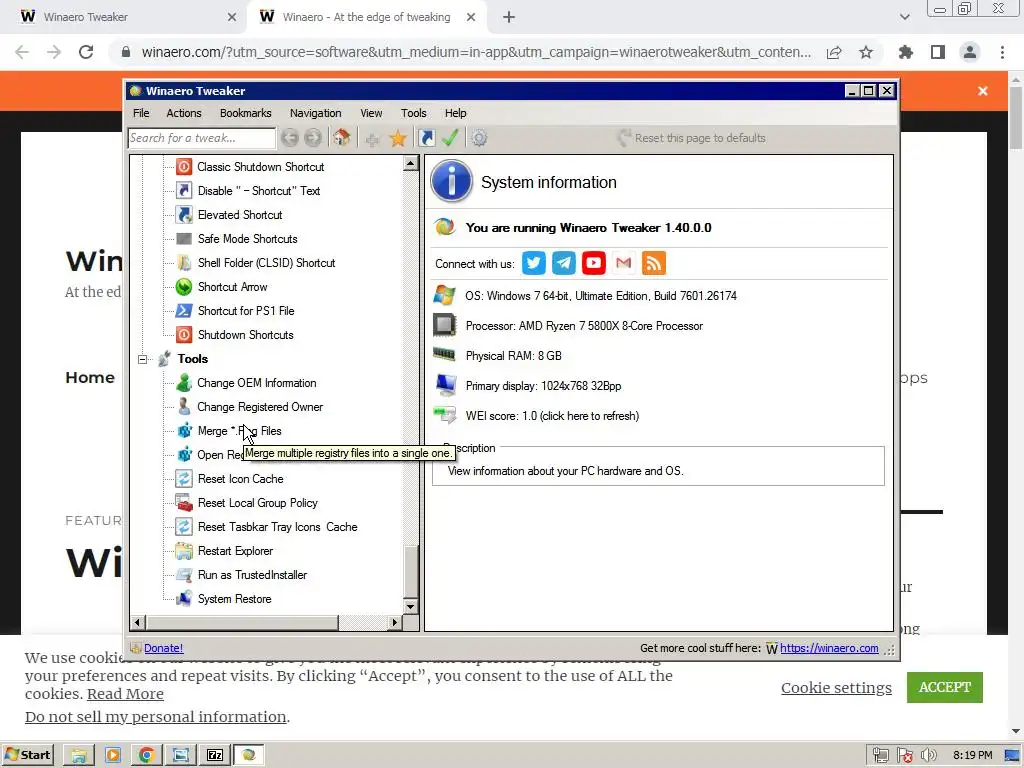Select Run as TrustedInstaller item
Image resolution: width=1024 pixels, height=768 pixels.
(x=252, y=575)
